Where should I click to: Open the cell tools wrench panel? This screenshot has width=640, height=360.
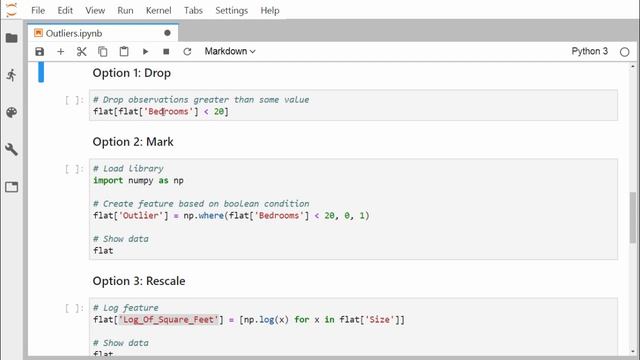pos(12,149)
